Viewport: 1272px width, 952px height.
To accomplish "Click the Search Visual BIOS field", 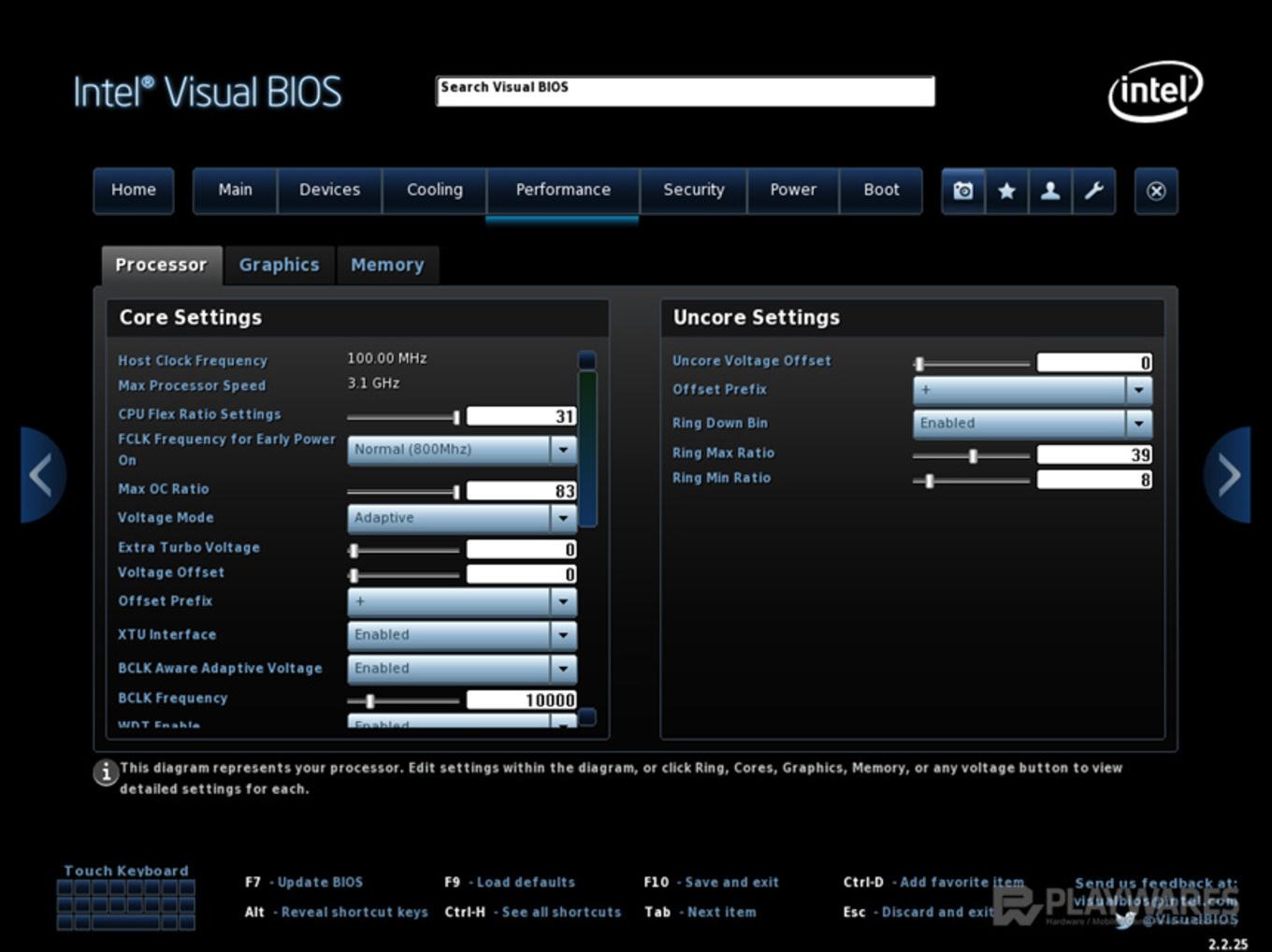I will point(686,92).
